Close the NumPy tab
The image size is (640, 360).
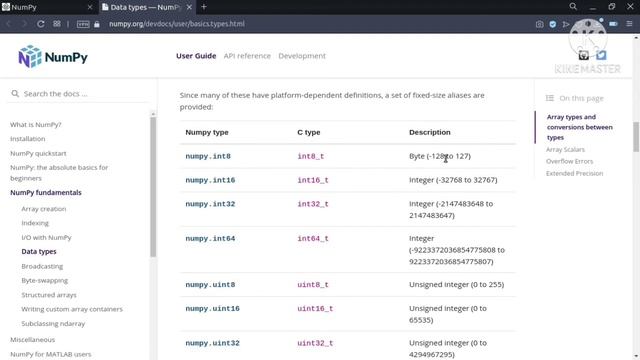point(90,7)
